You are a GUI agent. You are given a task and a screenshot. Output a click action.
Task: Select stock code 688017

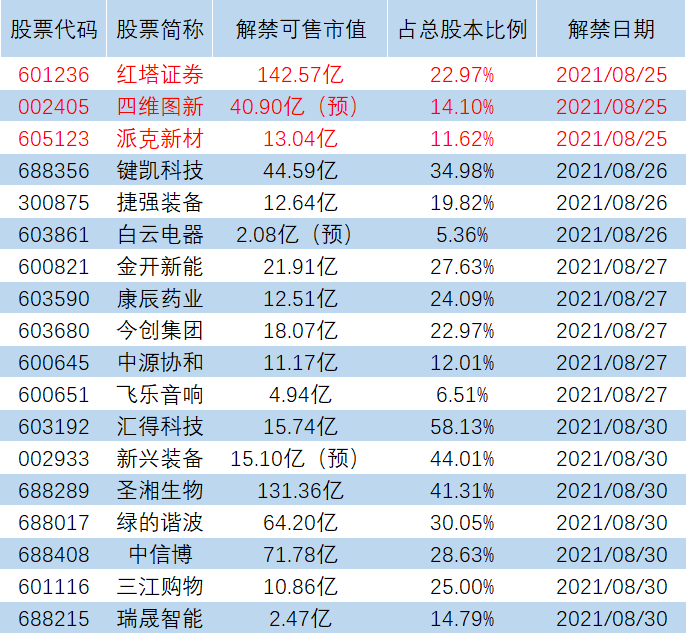(x=53, y=522)
